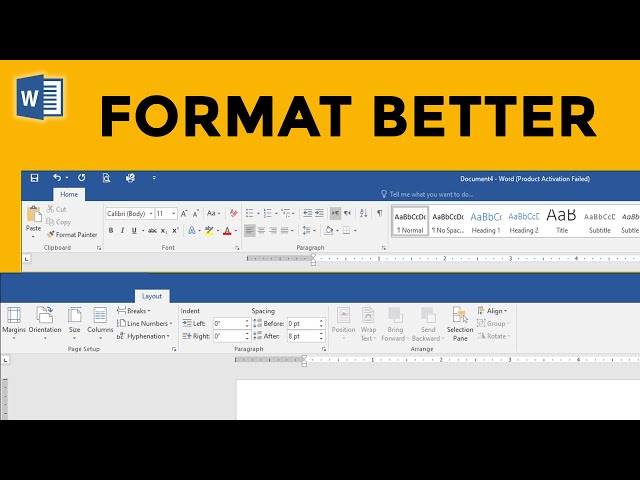This screenshot has width=640, height=480.
Task: Apply the Title style
Action: [562, 221]
